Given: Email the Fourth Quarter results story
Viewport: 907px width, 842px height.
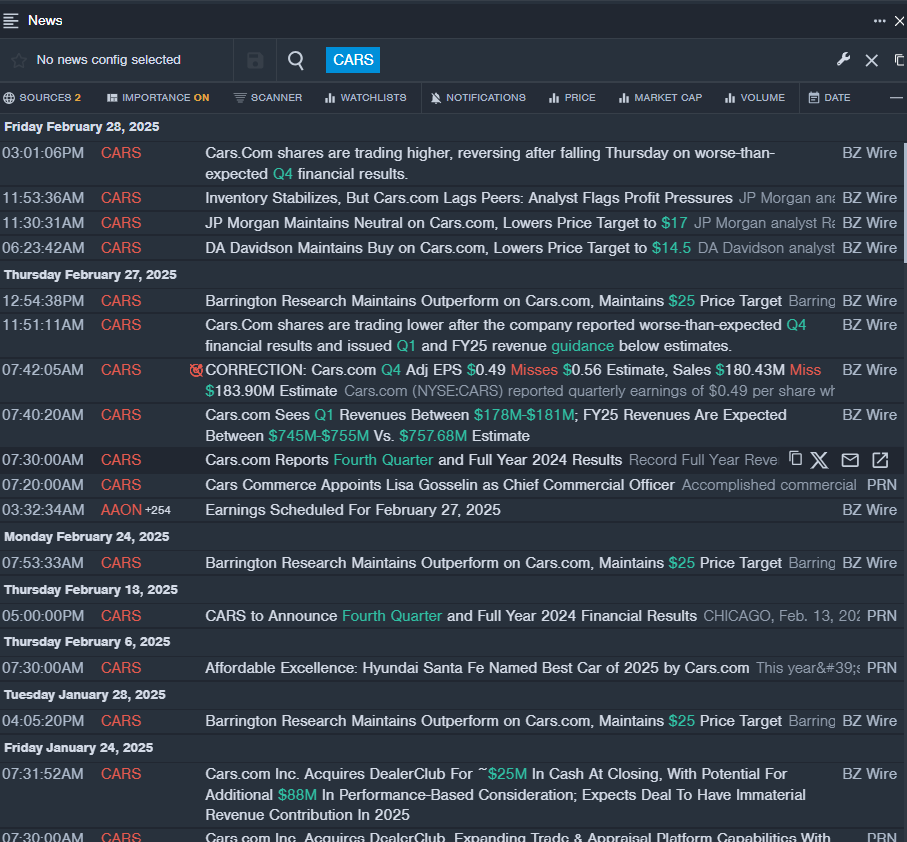Looking at the screenshot, I should pyautogui.click(x=850, y=460).
